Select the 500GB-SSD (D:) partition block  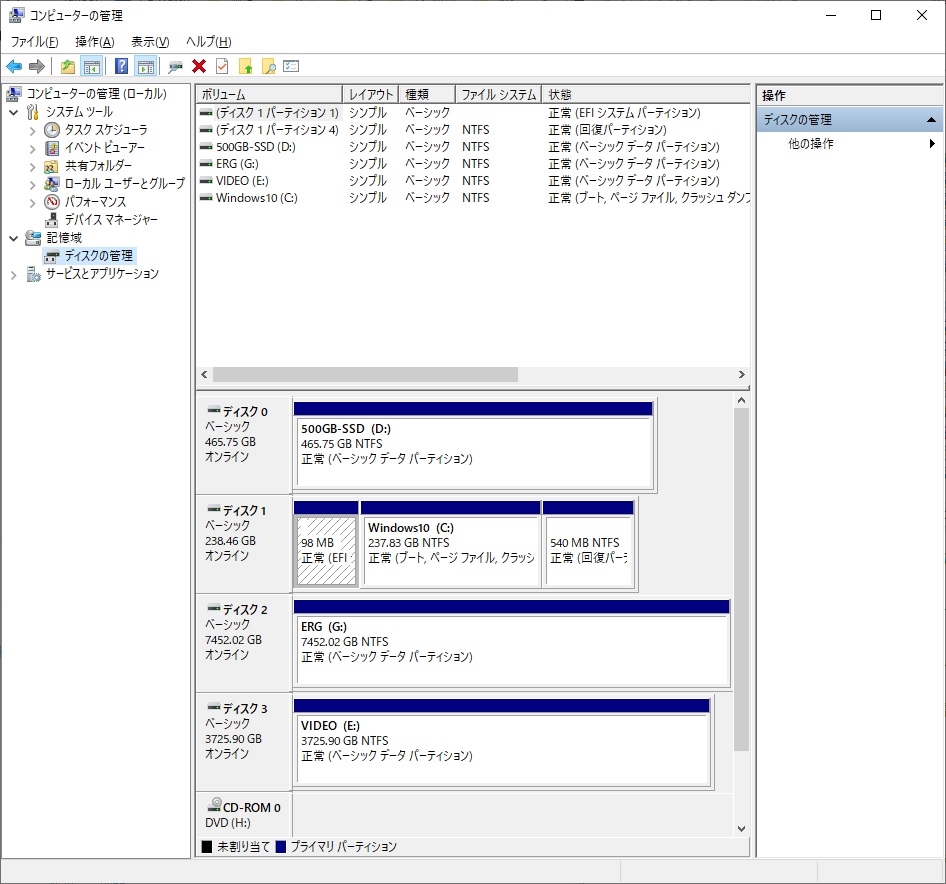473,445
